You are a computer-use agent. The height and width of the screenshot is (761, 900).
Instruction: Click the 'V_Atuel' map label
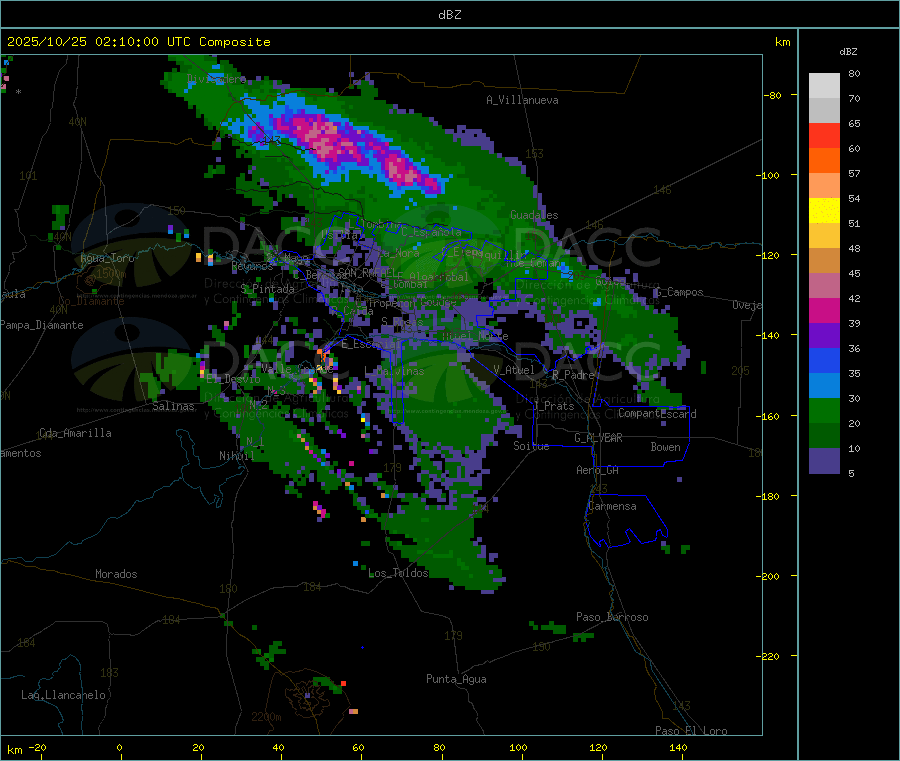514,370
